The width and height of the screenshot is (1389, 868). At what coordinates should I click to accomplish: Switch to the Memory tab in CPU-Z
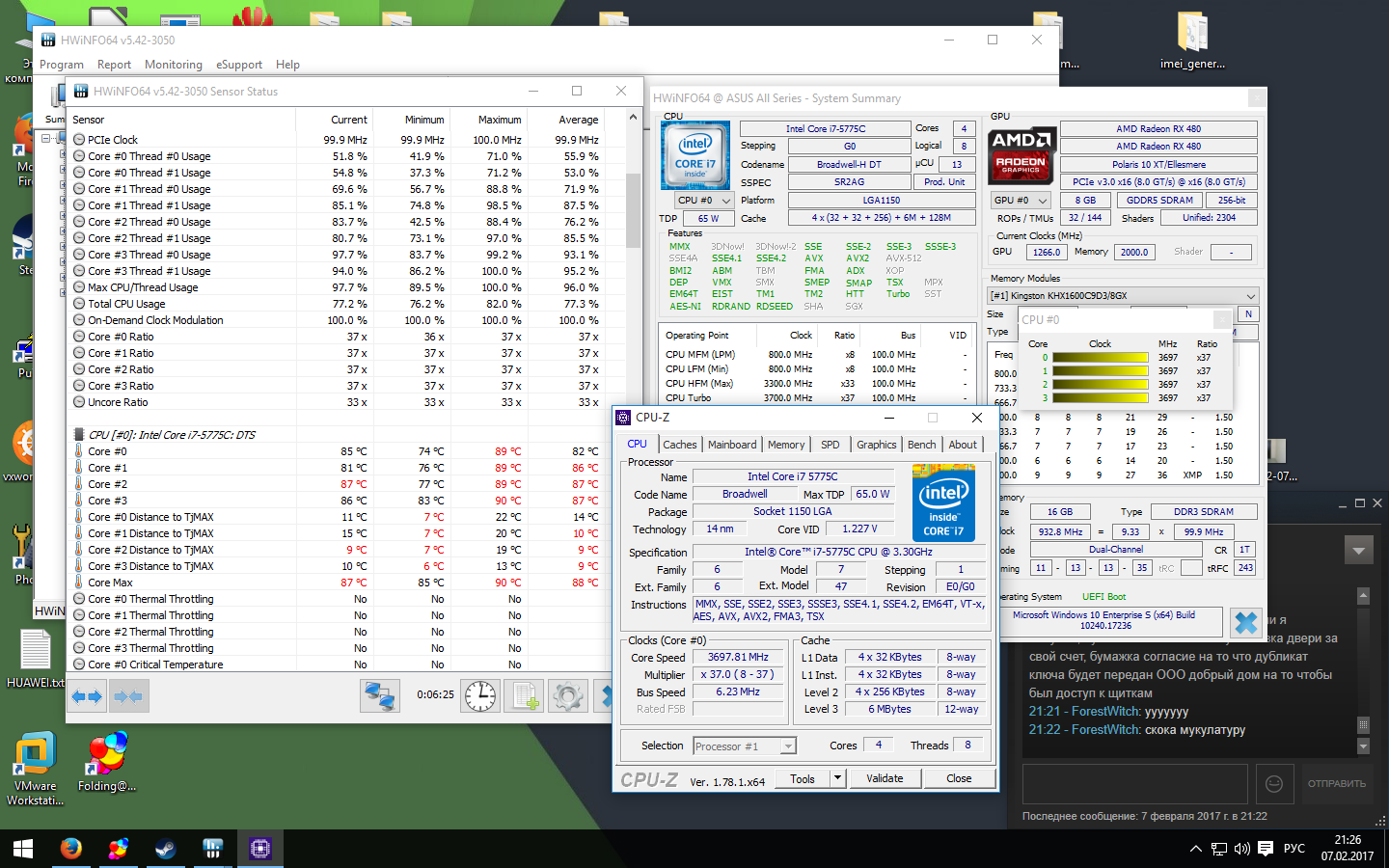786,445
